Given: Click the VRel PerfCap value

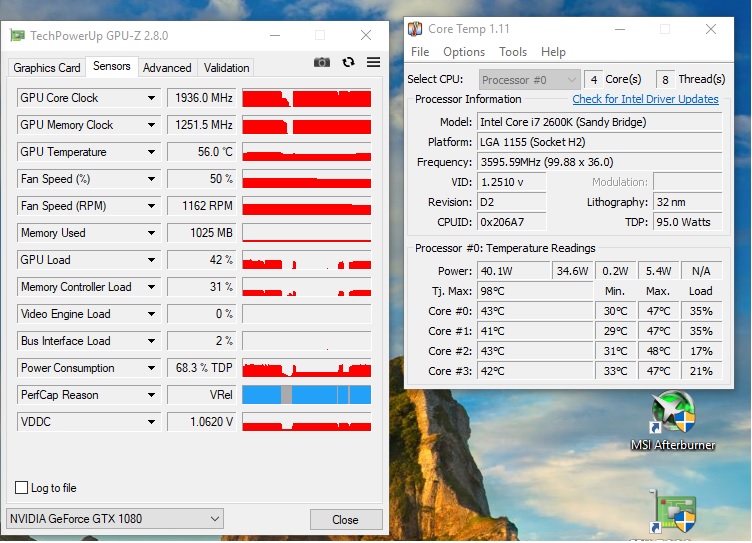Looking at the screenshot, I should (x=202, y=395).
